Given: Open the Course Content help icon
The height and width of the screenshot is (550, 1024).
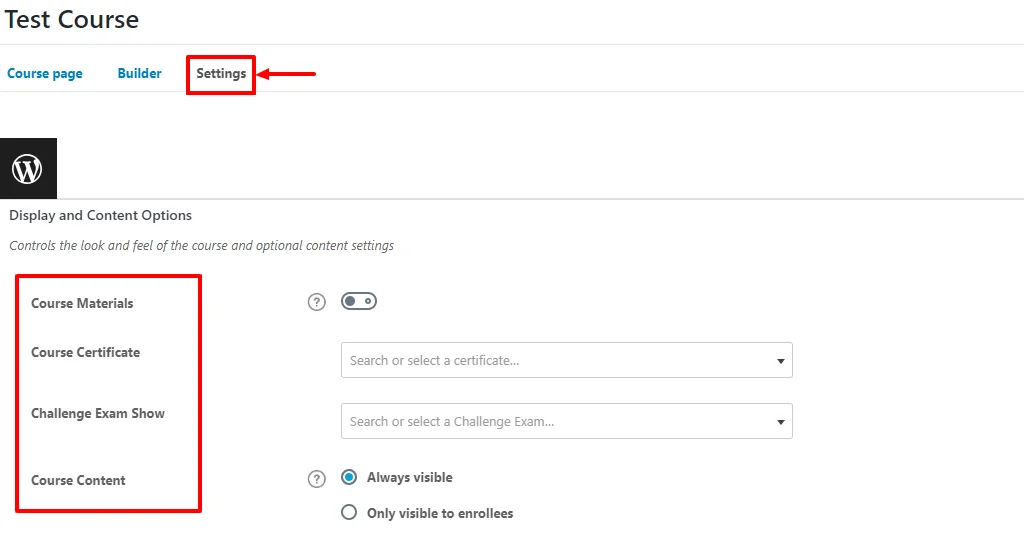Looking at the screenshot, I should coord(317,479).
